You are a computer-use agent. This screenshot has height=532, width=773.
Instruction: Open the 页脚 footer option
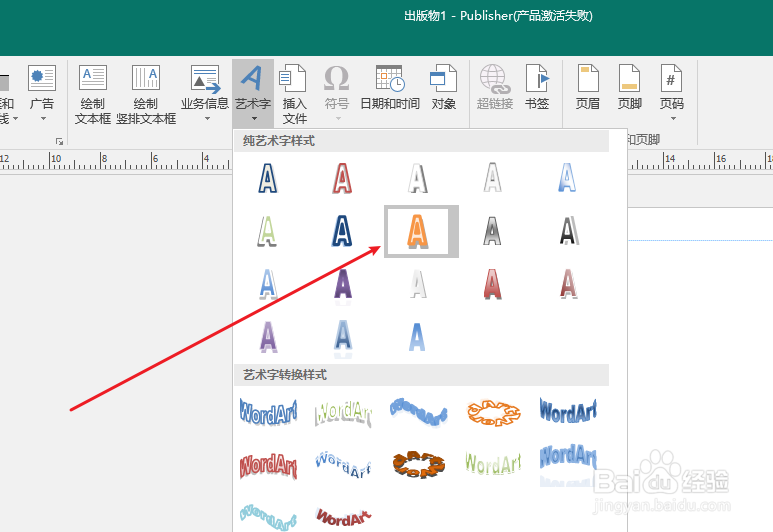[630, 87]
